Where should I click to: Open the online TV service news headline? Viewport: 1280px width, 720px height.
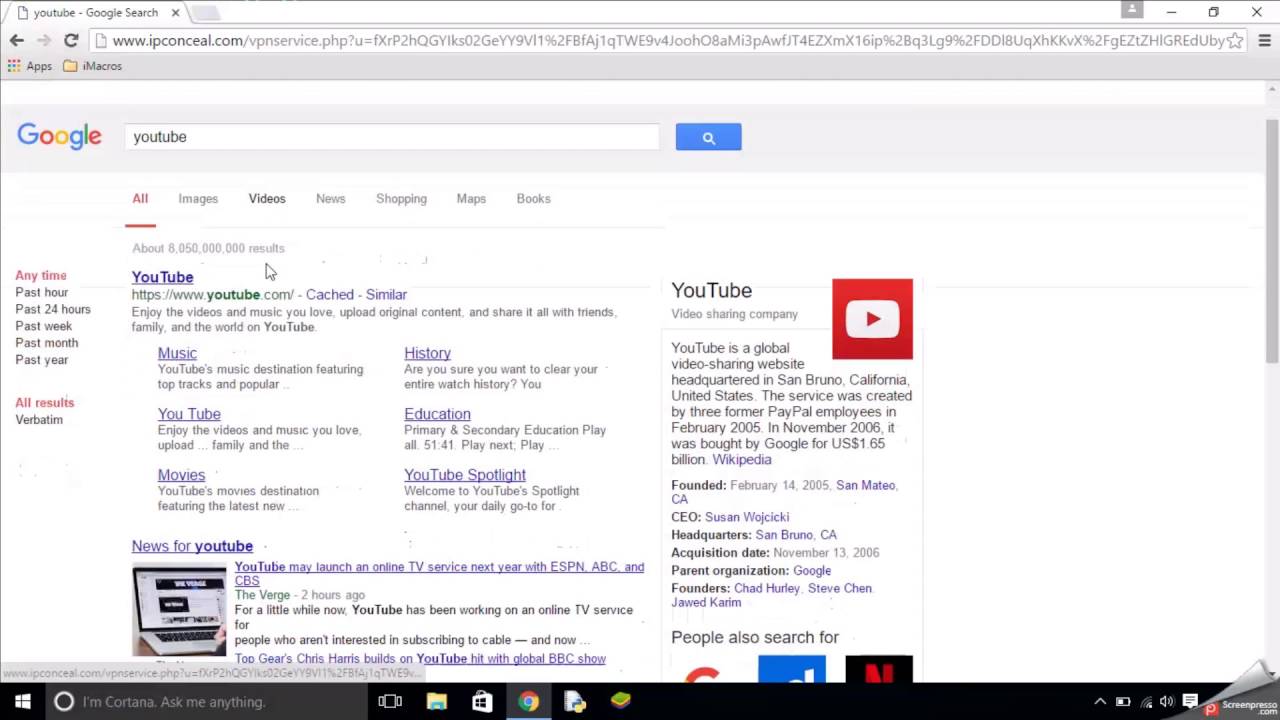click(x=439, y=573)
